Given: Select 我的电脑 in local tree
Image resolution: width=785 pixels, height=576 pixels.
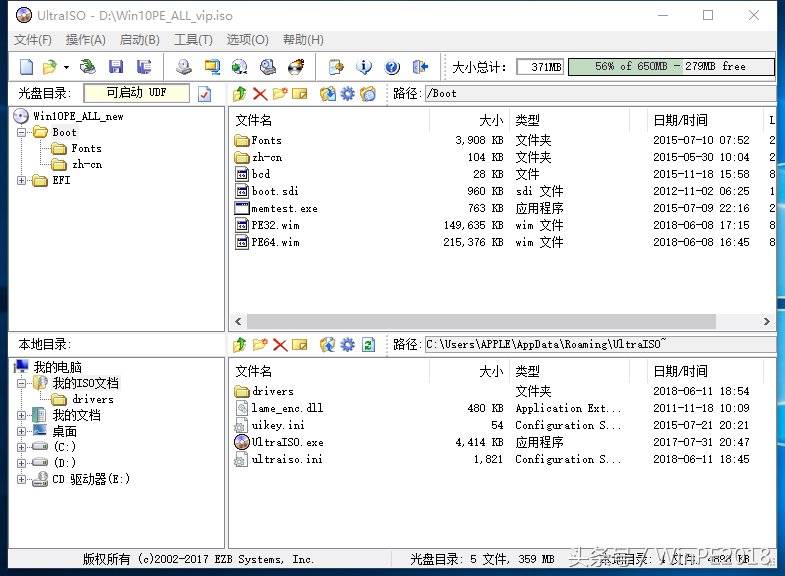Looking at the screenshot, I should pos(57,367).
